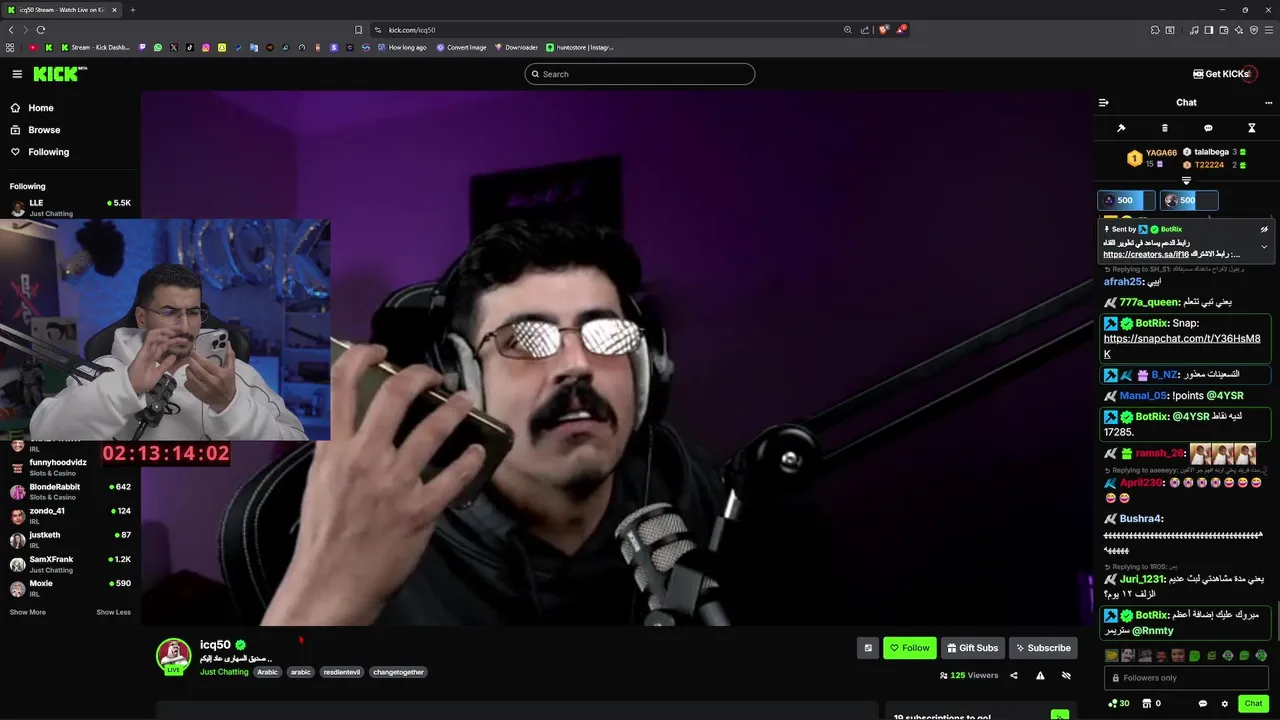Open the KICKs balance showing 30
1280x720 pixels.
pos(1119,703)
